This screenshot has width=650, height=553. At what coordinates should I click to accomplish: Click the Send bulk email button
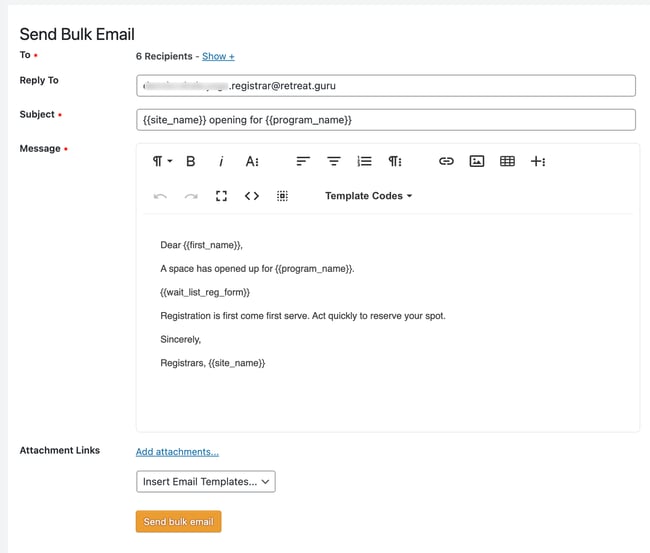(178, 521)
